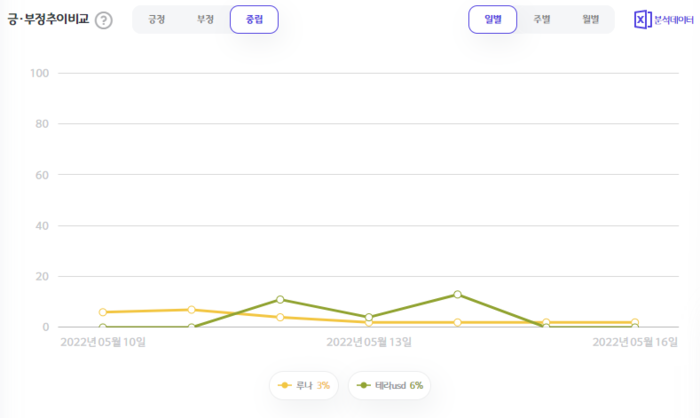Click 루나 data point on May 10

coord(103,312)
